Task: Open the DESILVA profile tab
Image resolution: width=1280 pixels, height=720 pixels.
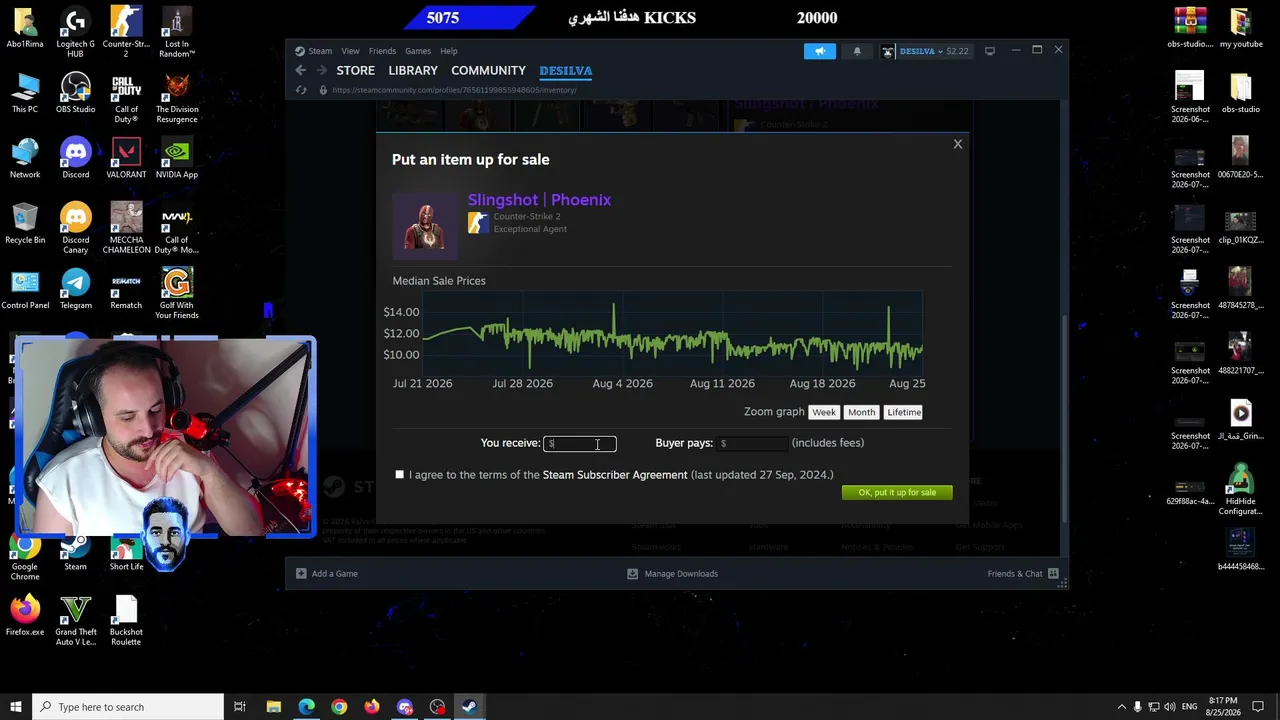Action: [566, 71]
